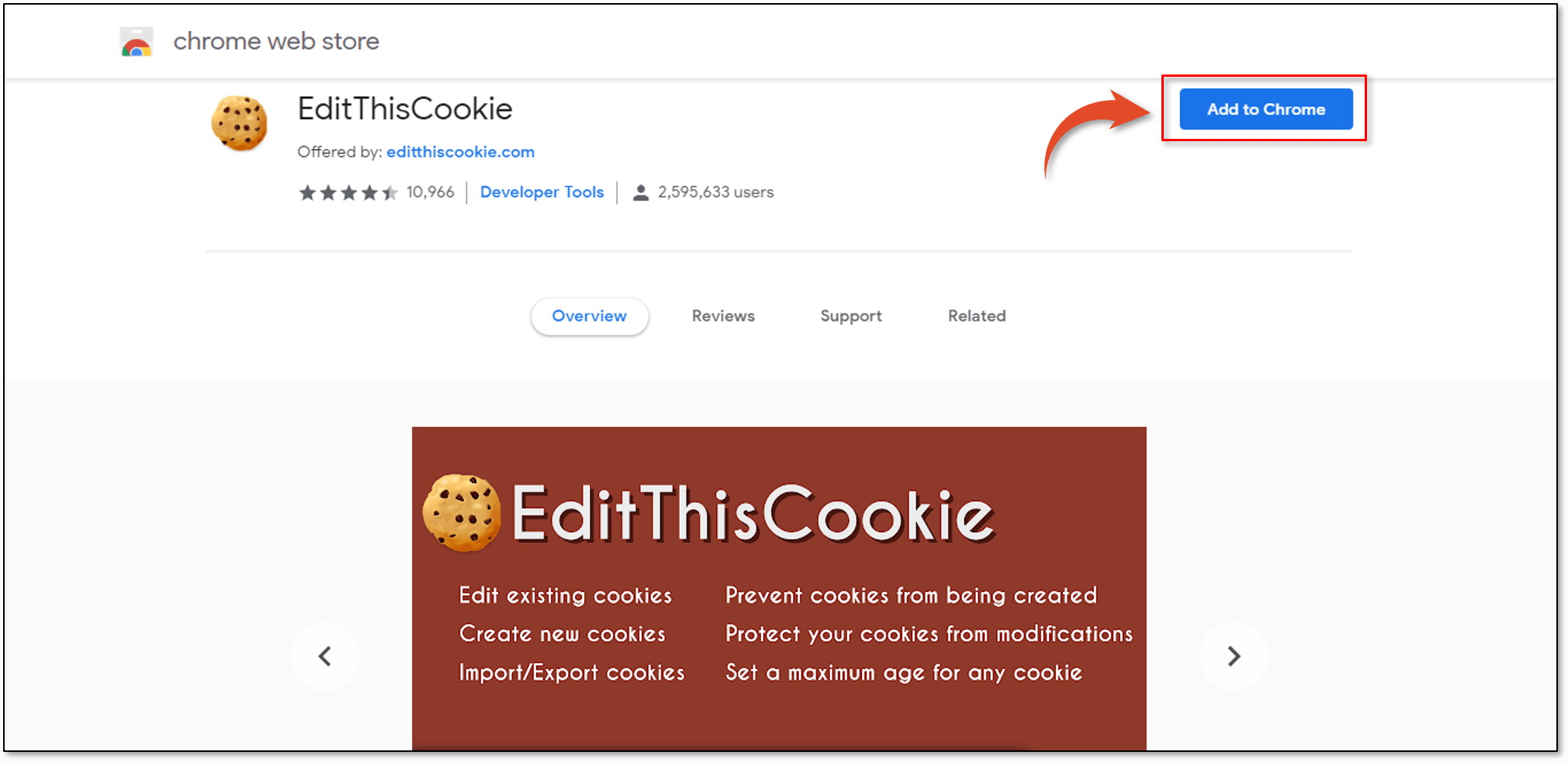The height and width of the screenshot is (762, 1568).
Task: Add EditThisCookie to Chrome
Action: coord(1266,109)
